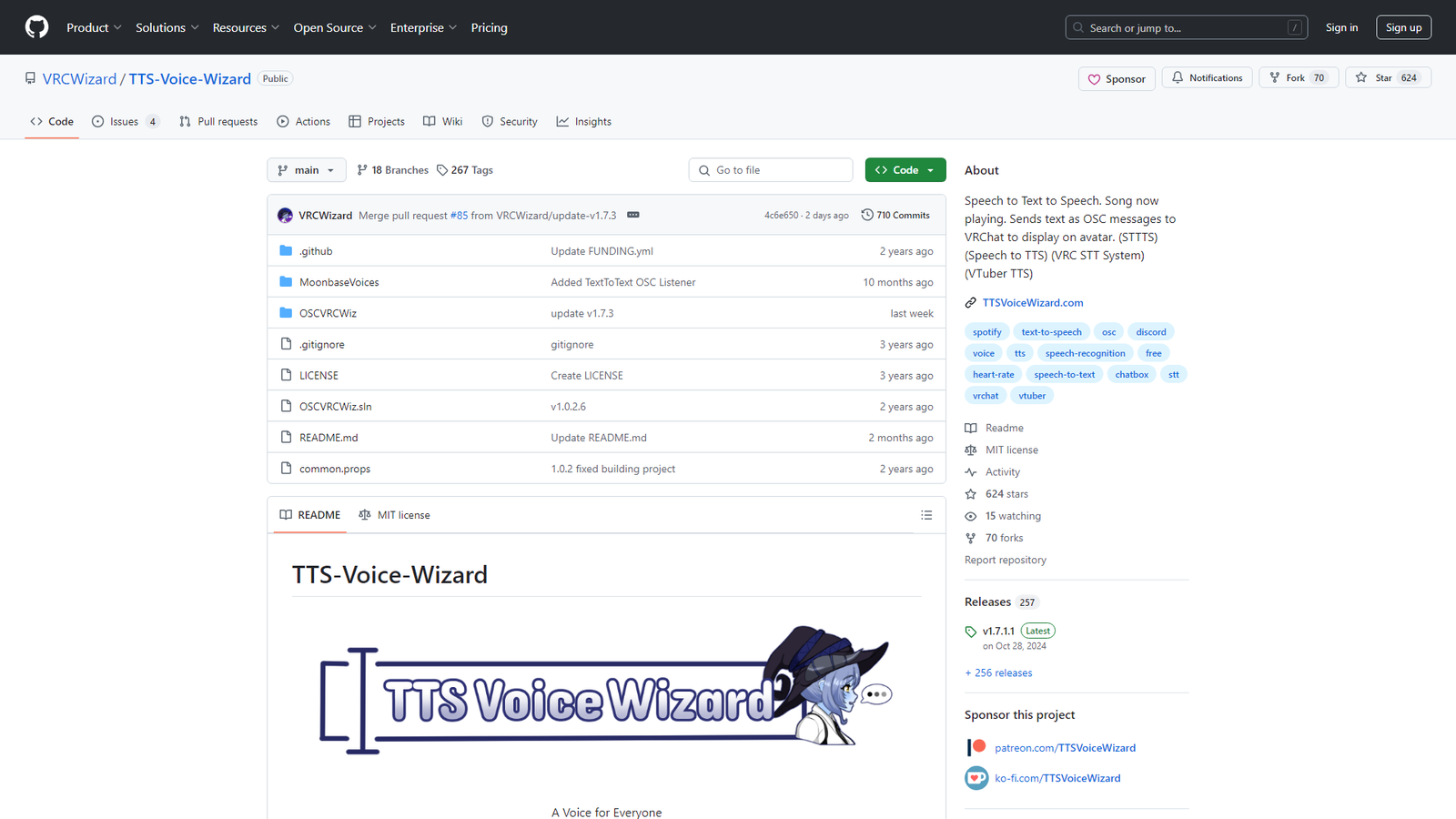Click the fork icon beside 70 forks
The width and height of the screenshot is (1456, 819).
[x=971, y=538]
